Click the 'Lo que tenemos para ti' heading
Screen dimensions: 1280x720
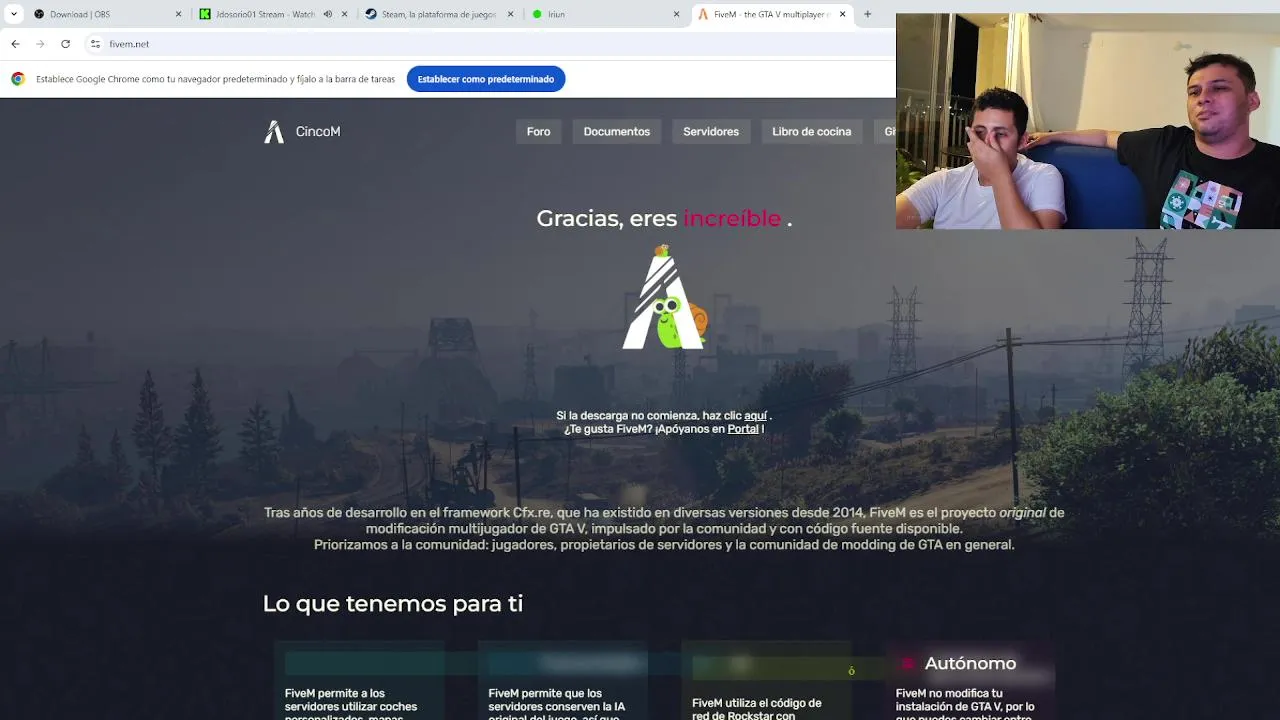(x=393, y=603)
